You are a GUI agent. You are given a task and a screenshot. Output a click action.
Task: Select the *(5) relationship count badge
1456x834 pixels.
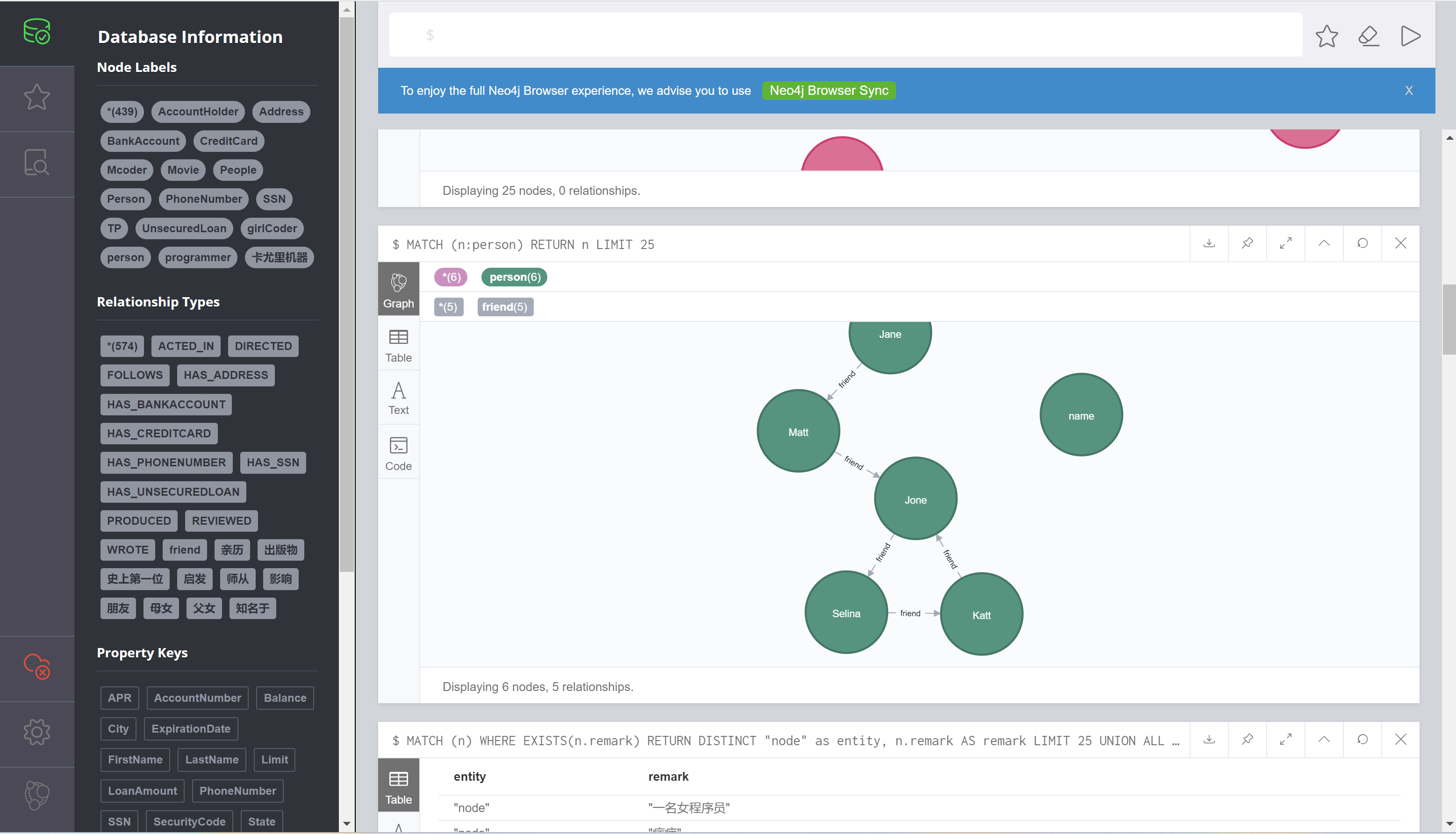point(448,307)
